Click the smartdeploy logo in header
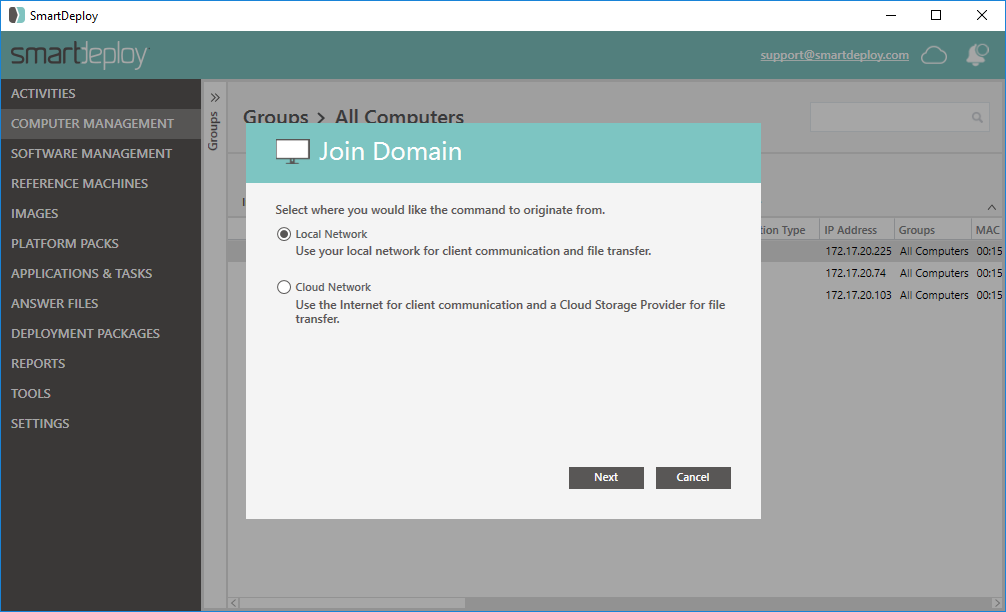1006x612 pixels. pos(80,55)
